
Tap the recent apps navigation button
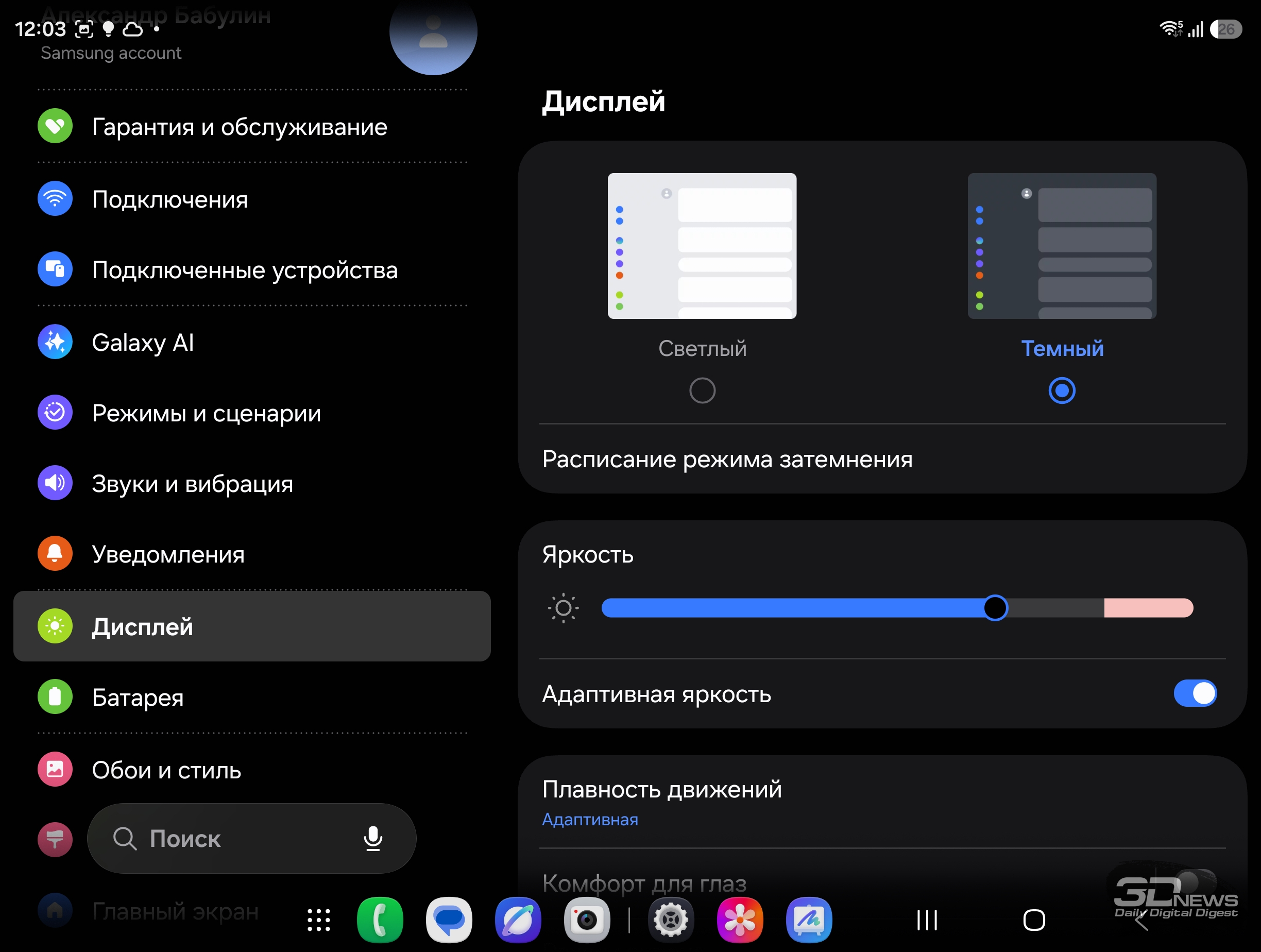click(928, 920)
